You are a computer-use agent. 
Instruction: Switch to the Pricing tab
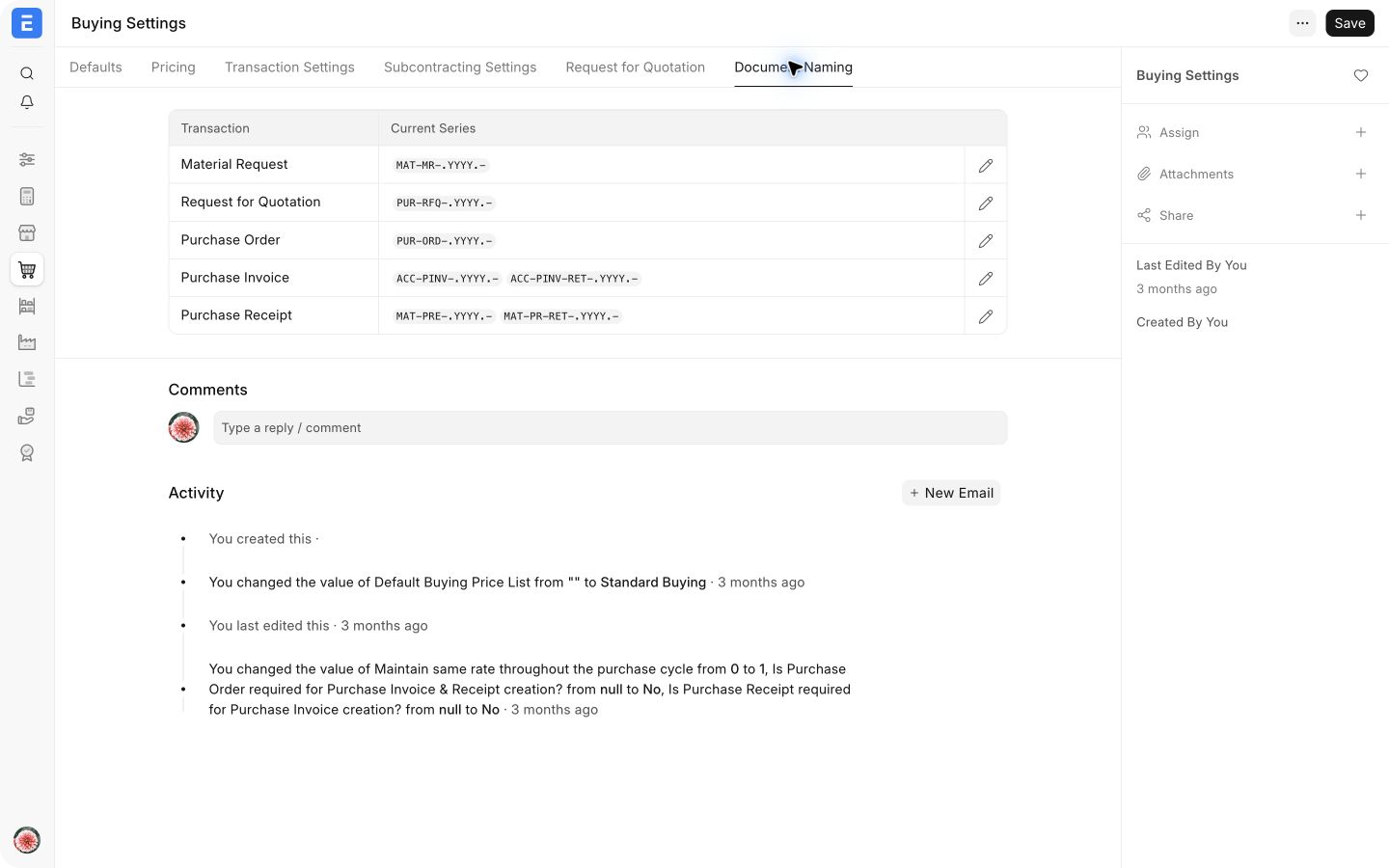[174, 68]
